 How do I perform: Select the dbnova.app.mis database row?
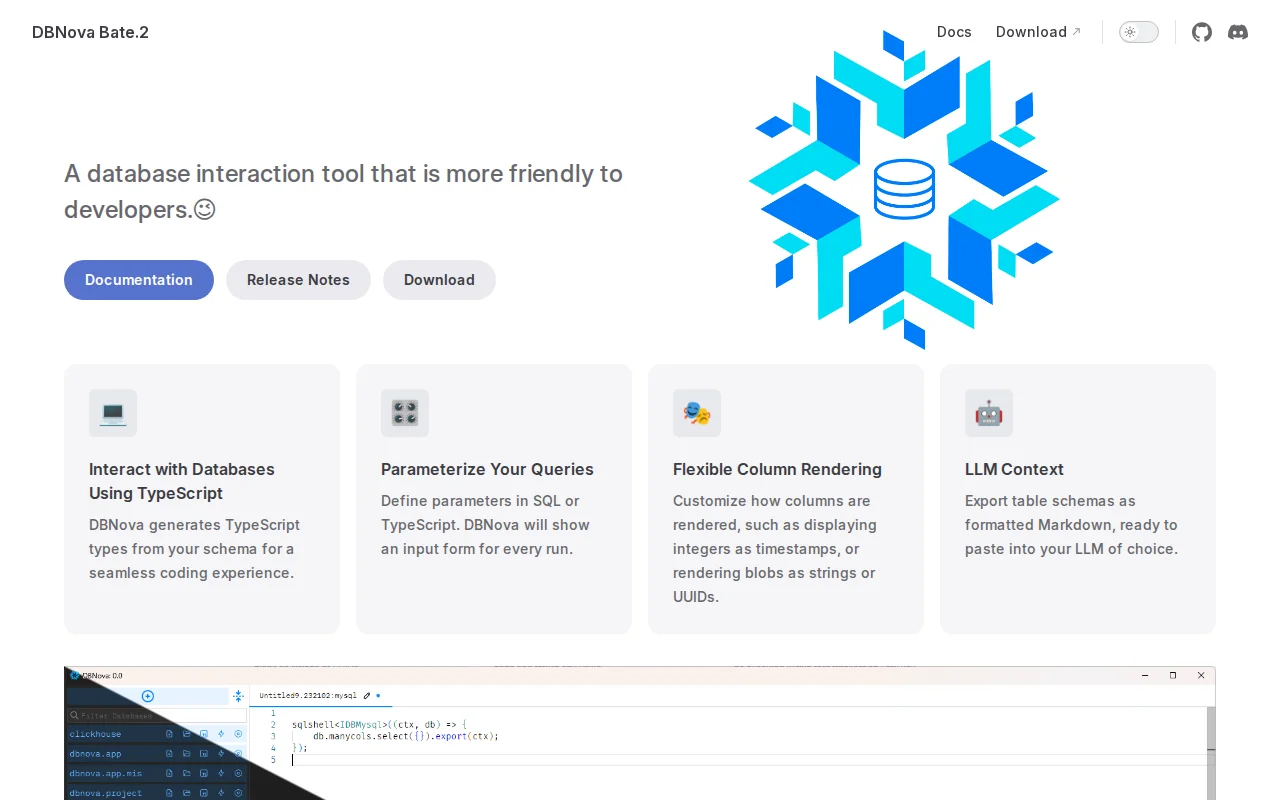click(x=156, y=773)
